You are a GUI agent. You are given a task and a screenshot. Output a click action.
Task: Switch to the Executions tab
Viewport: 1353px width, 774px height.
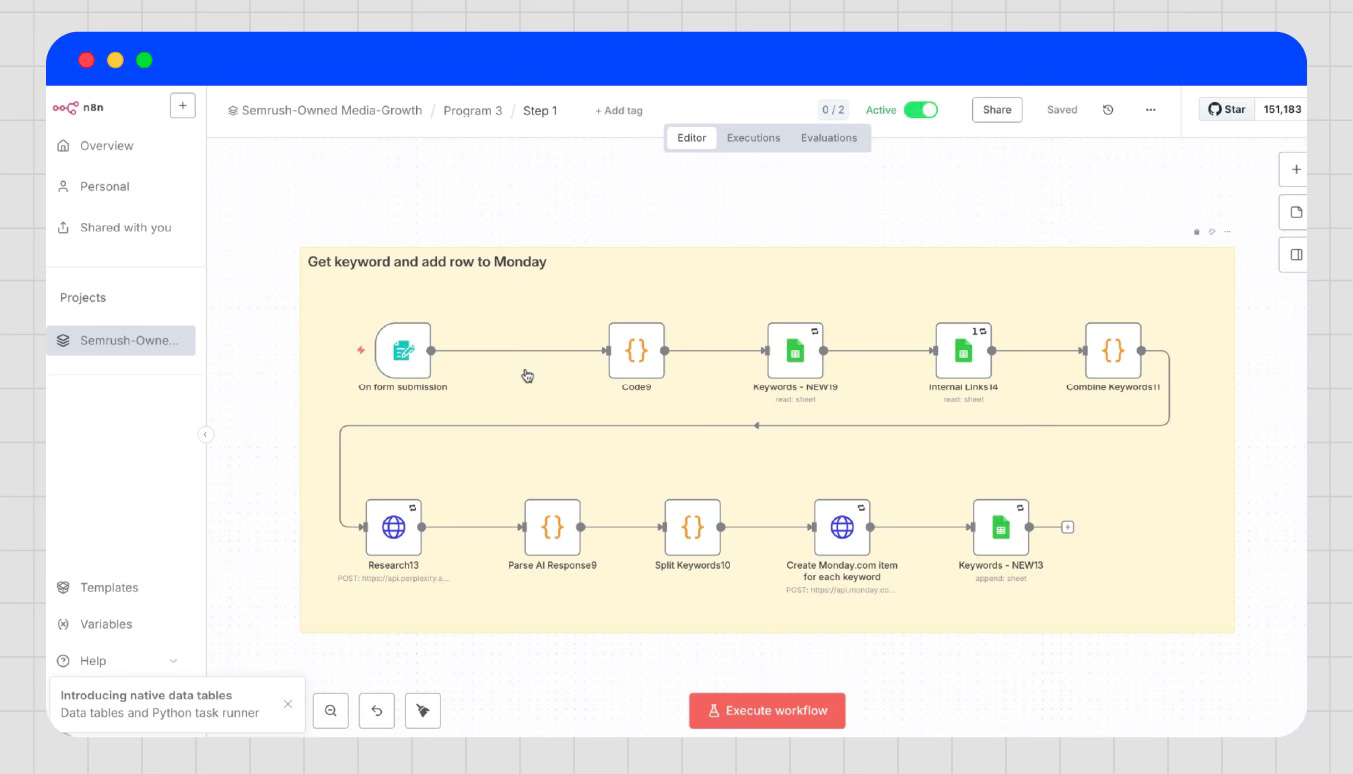coord(753,138)
